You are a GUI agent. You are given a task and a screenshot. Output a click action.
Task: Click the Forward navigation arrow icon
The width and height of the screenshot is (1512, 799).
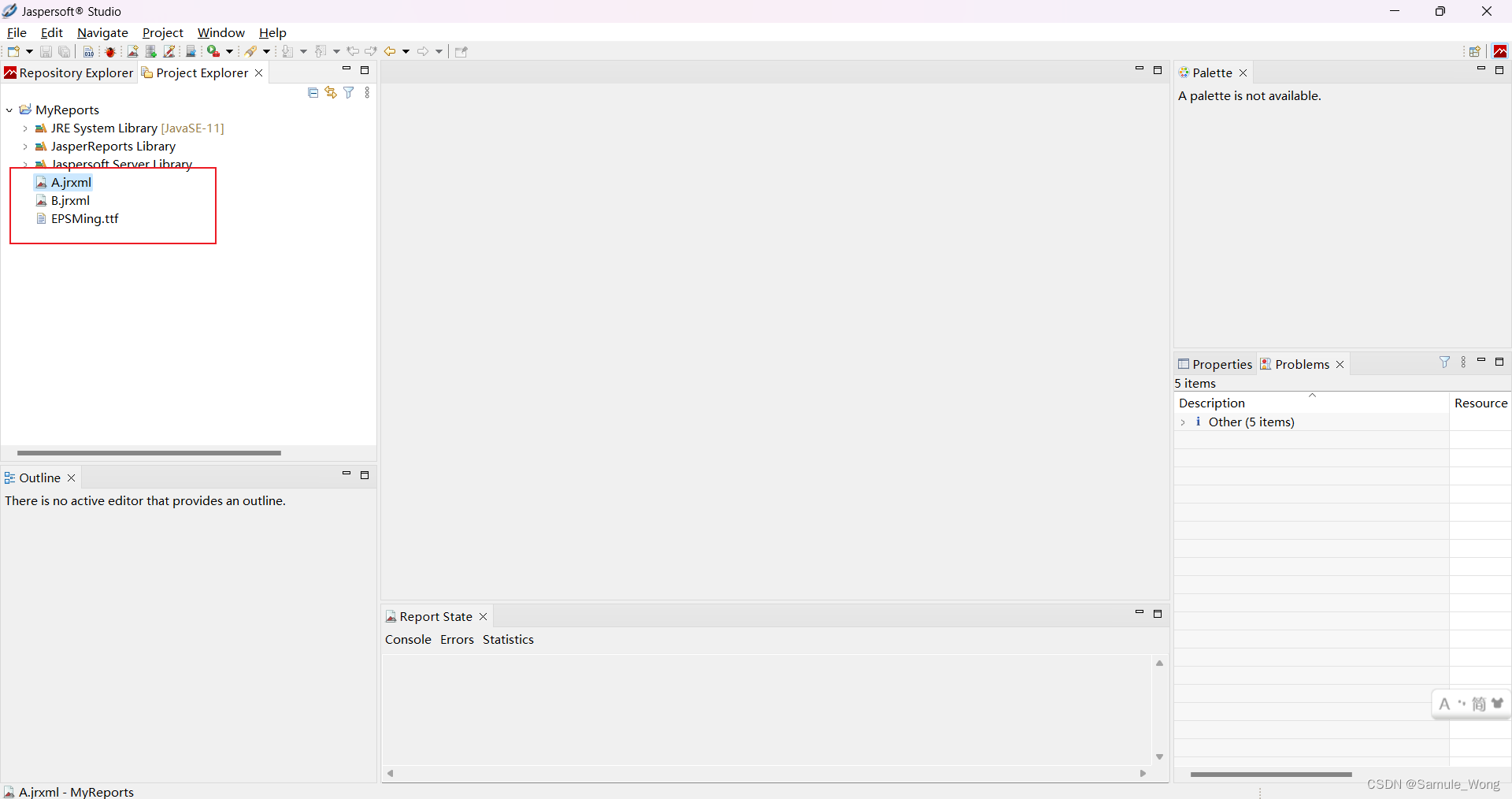[x=423, y=52]
